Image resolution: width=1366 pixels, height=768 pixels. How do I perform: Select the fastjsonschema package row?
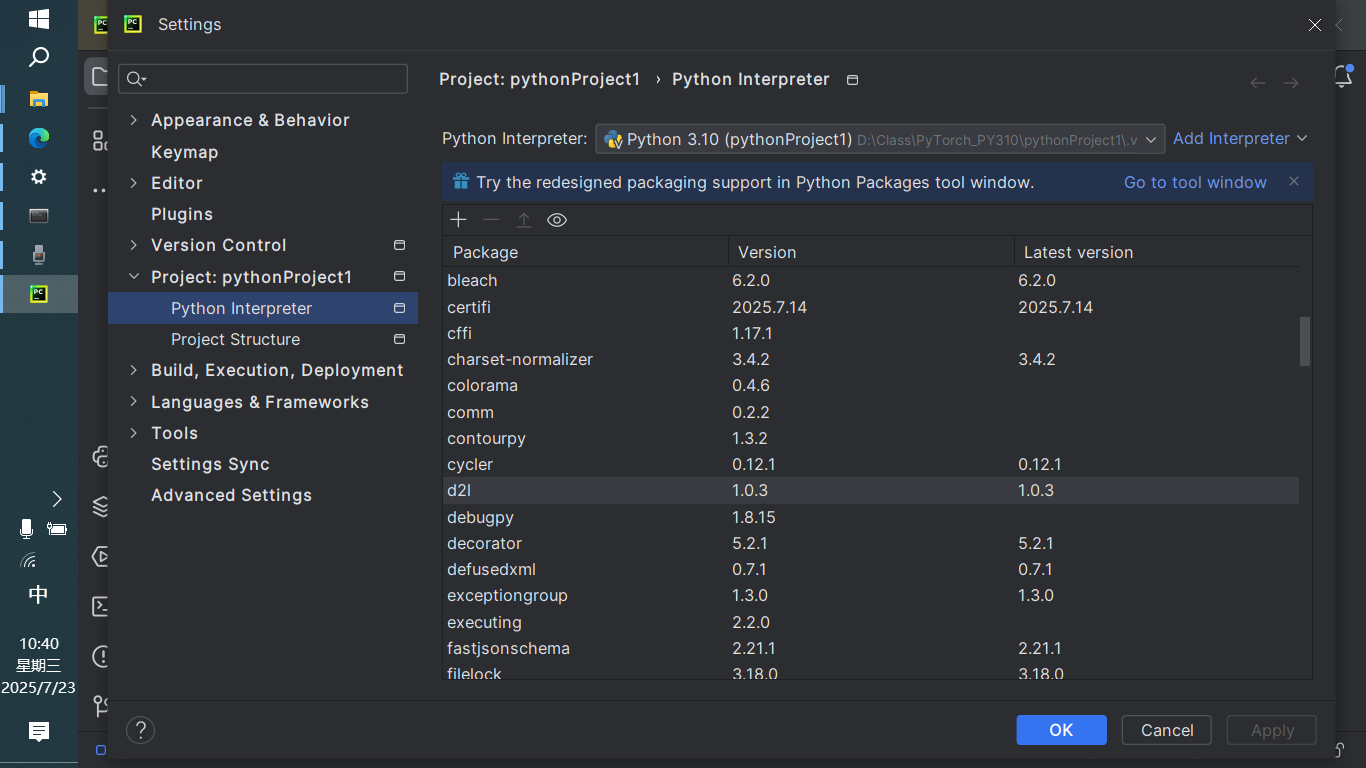pyautogui.click(x=871, y=648)
